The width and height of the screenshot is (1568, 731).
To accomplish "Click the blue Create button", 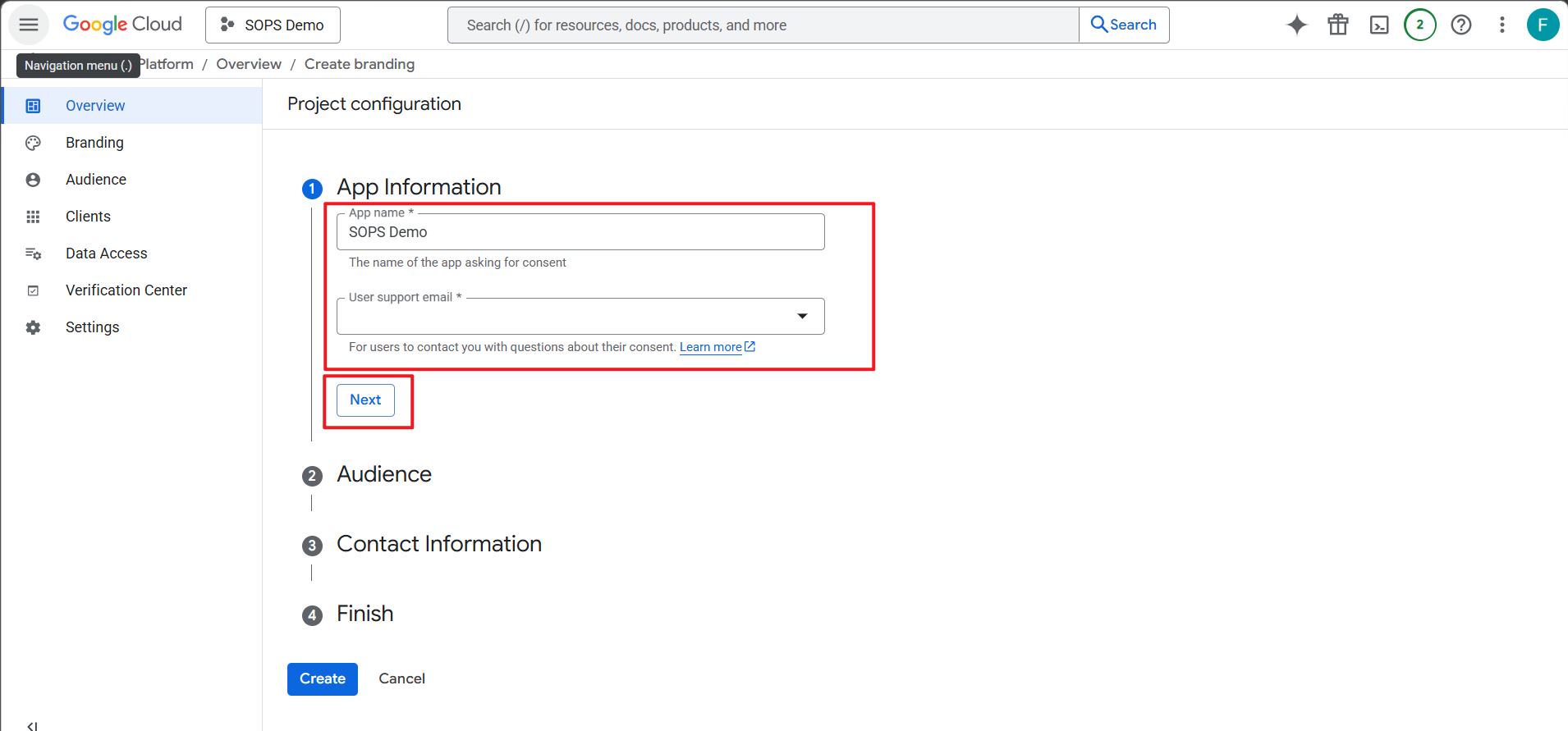I will pos(322,678).
